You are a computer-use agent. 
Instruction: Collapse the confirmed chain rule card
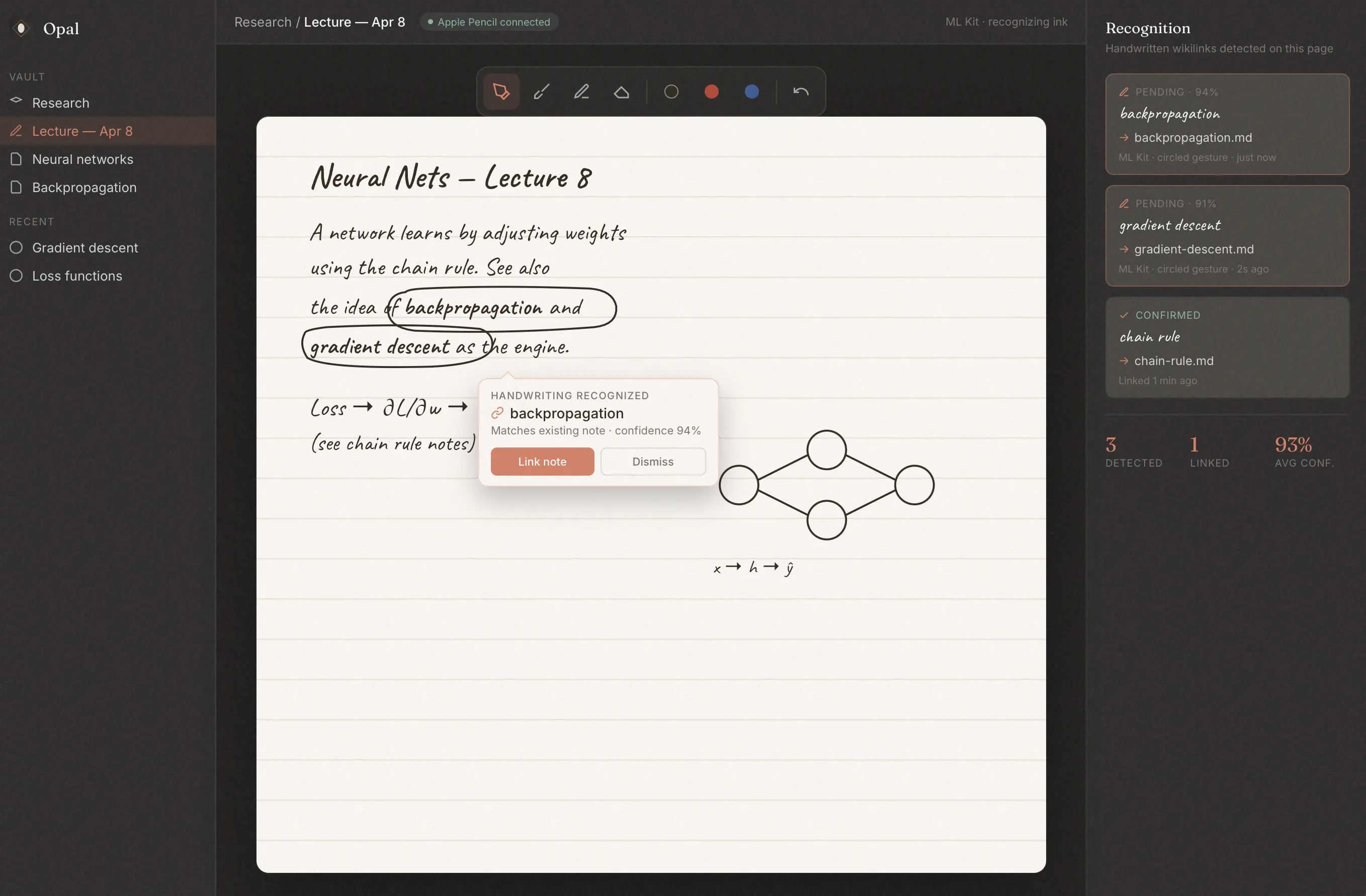(1227, 347)
